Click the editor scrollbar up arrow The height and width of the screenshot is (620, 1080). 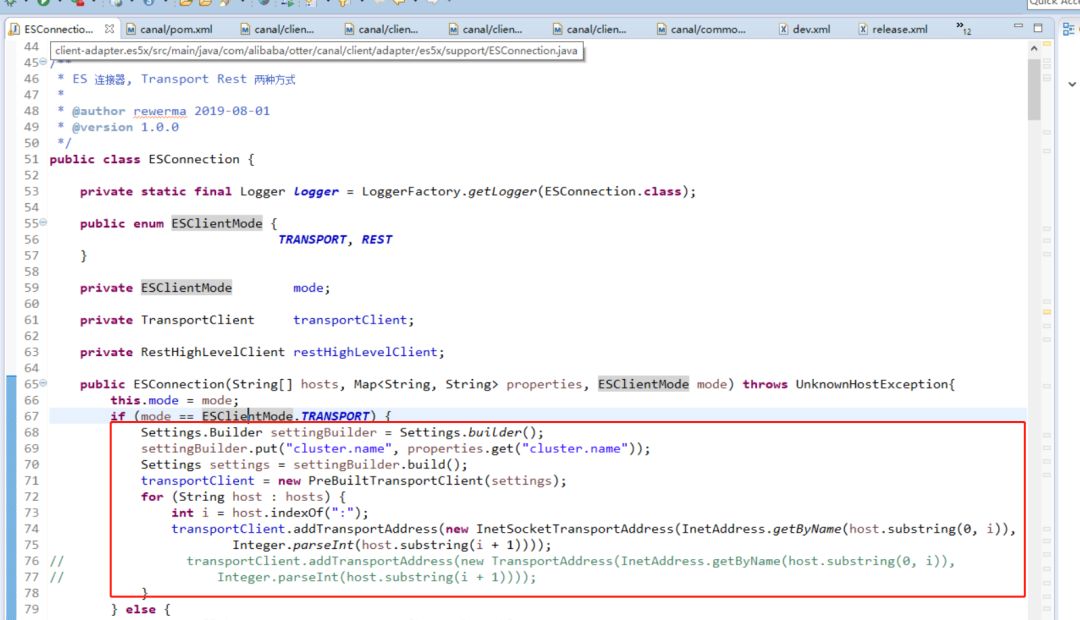[x=1034, y=48]
